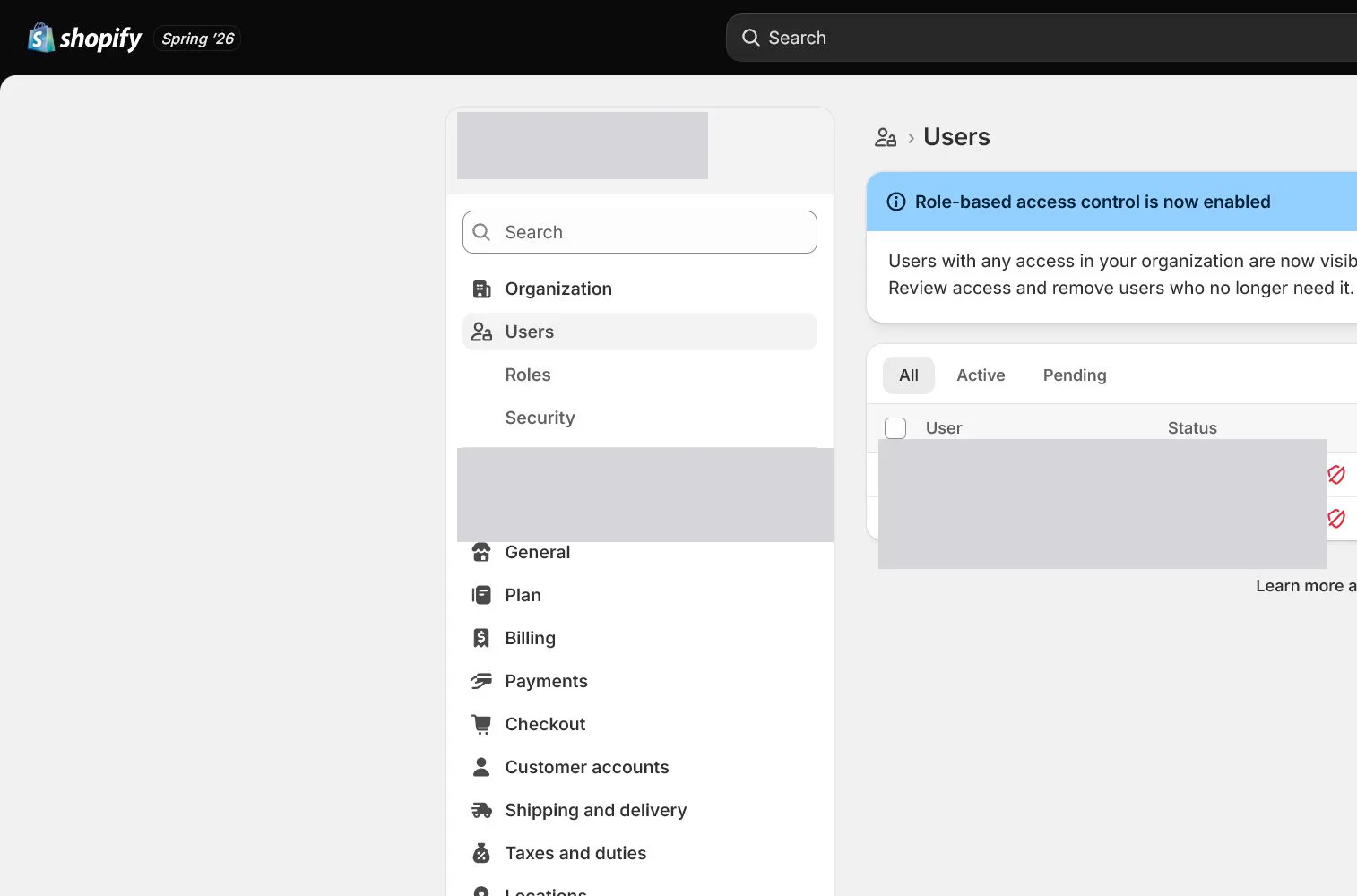1357x896 pixels.
Task: Toggle the select-all users checkbox
Action: tap(895, 428)
